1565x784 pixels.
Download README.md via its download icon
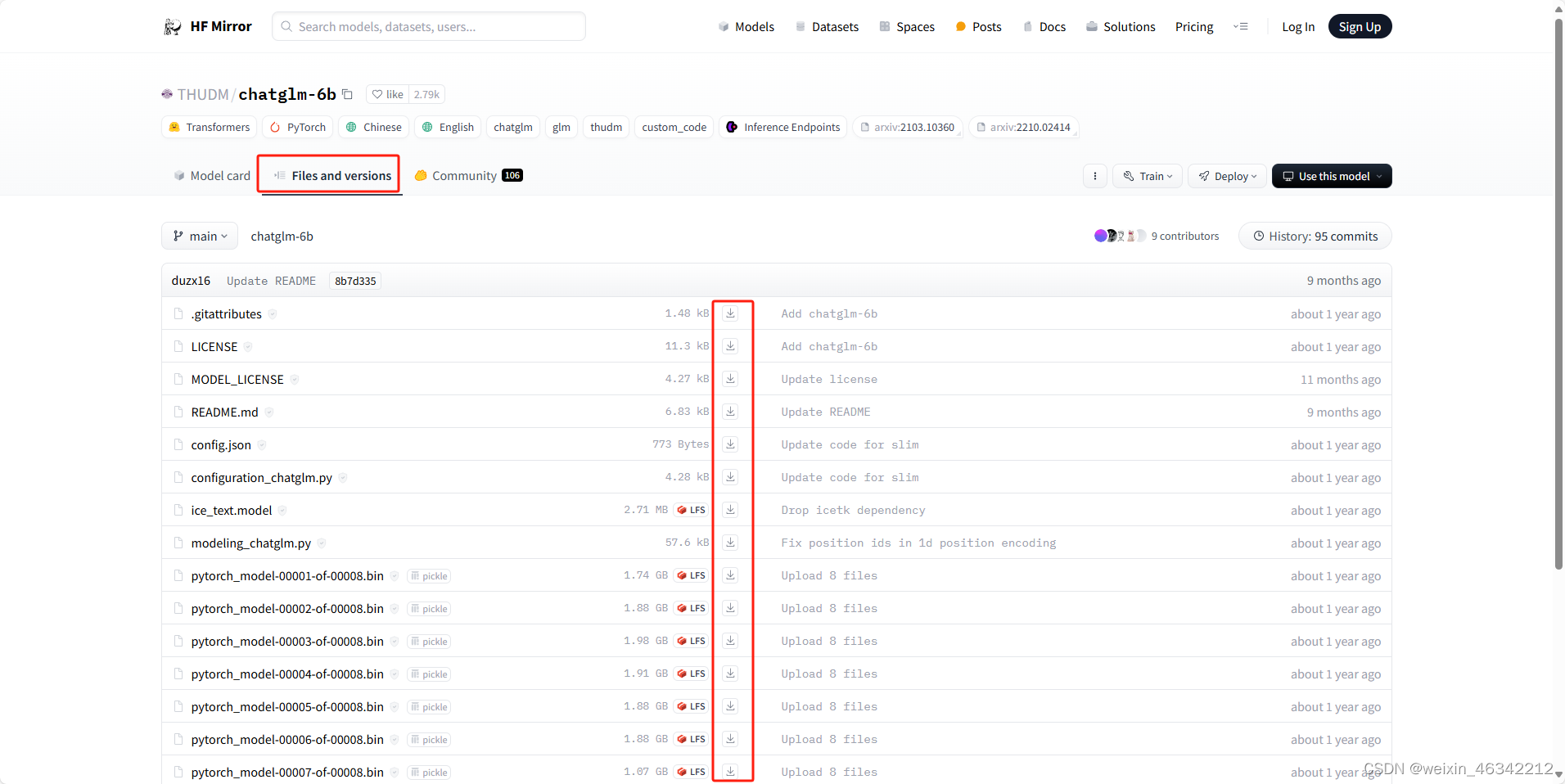730,412
